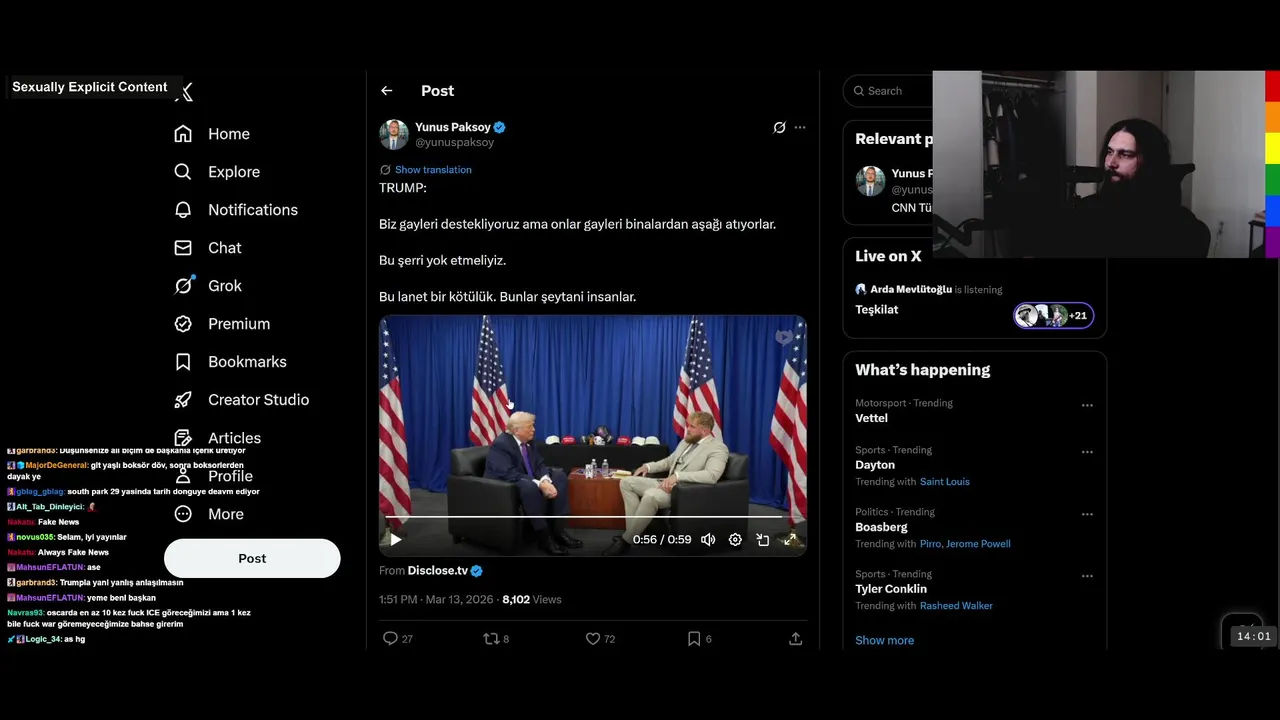
Task: Open Yunus Paksoy's profile avatar
Action: tap(394, 135)
